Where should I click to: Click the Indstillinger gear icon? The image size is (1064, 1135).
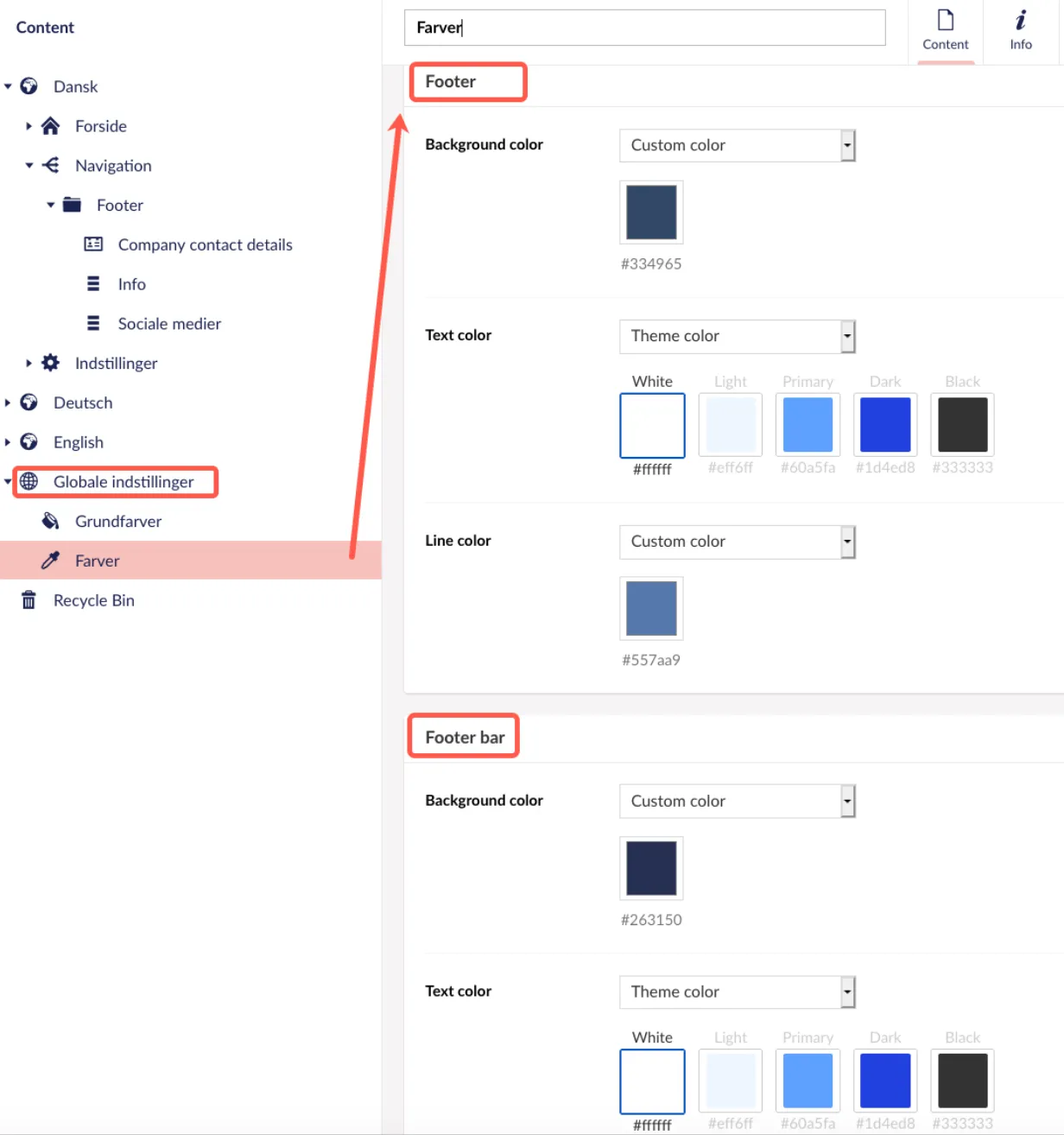click(x=51, y=363)
